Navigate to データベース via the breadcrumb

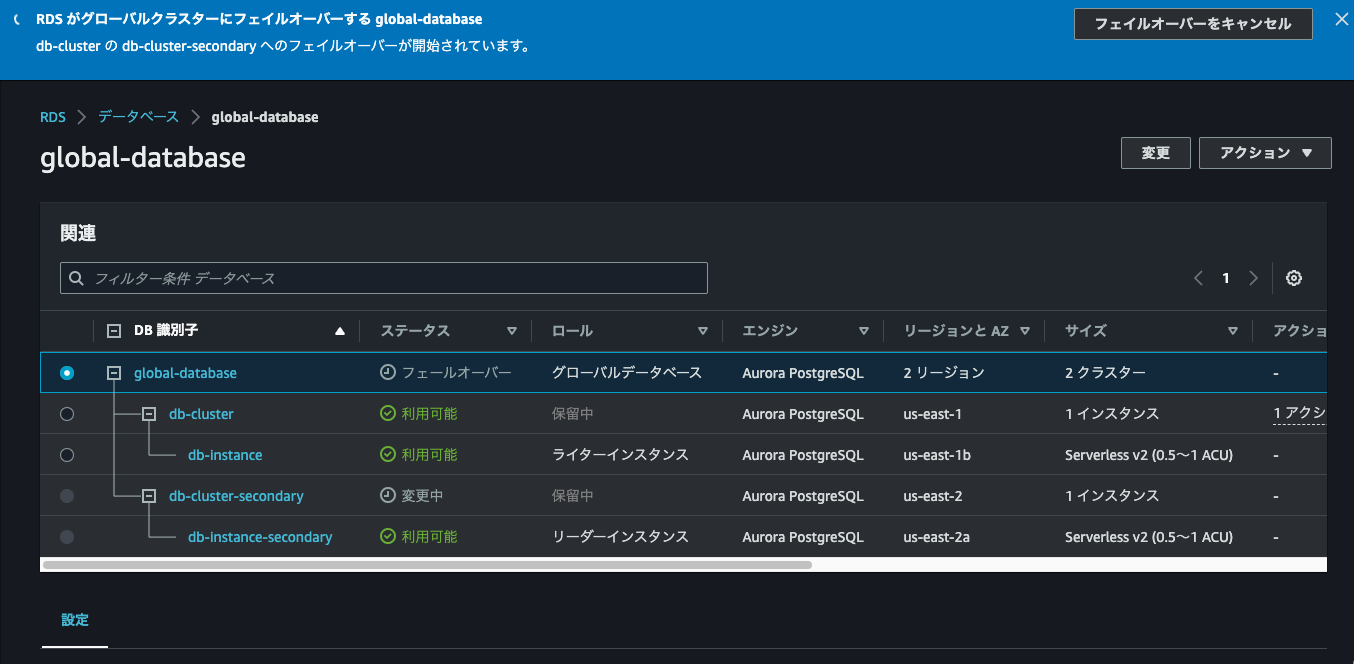[x=138, y=116]
